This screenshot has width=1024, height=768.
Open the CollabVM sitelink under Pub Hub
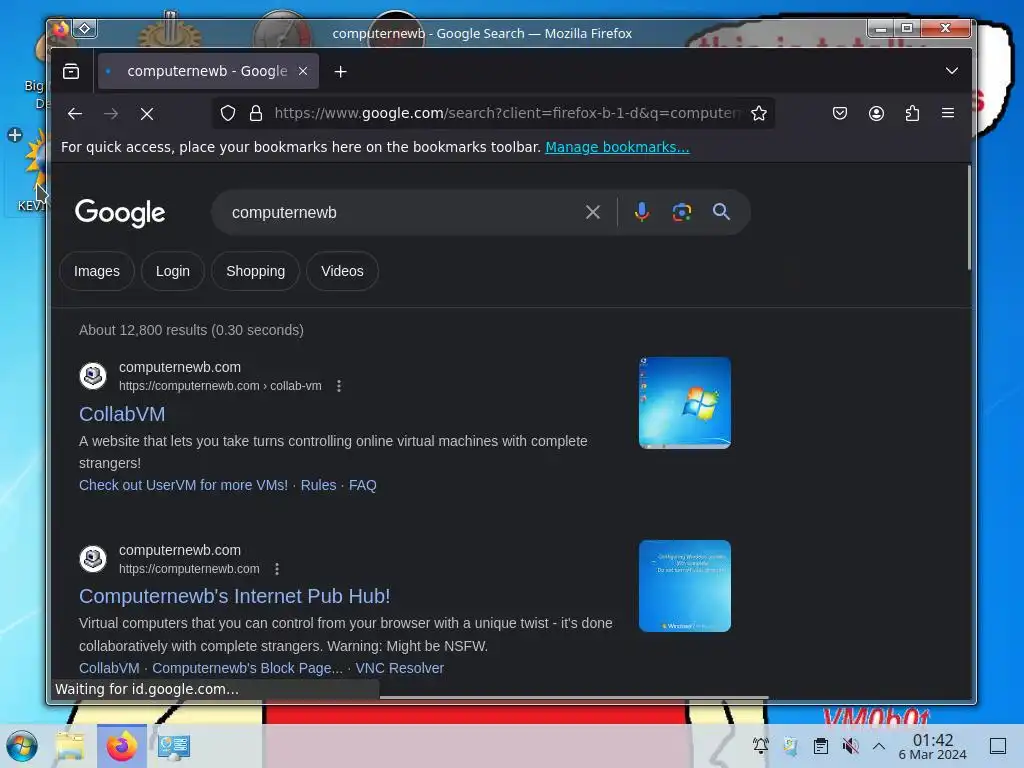pos(109,668)
